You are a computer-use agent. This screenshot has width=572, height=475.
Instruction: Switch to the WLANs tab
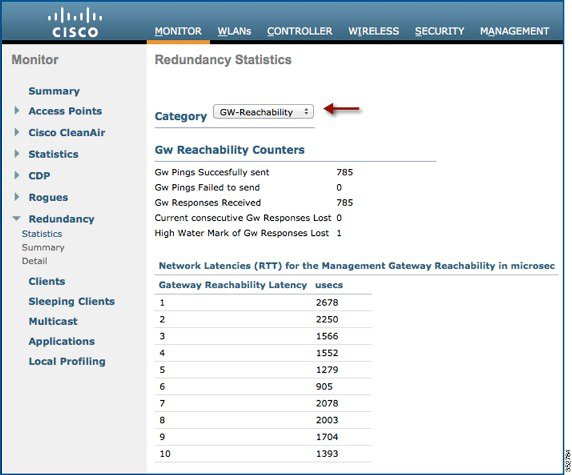pos(234,31)
